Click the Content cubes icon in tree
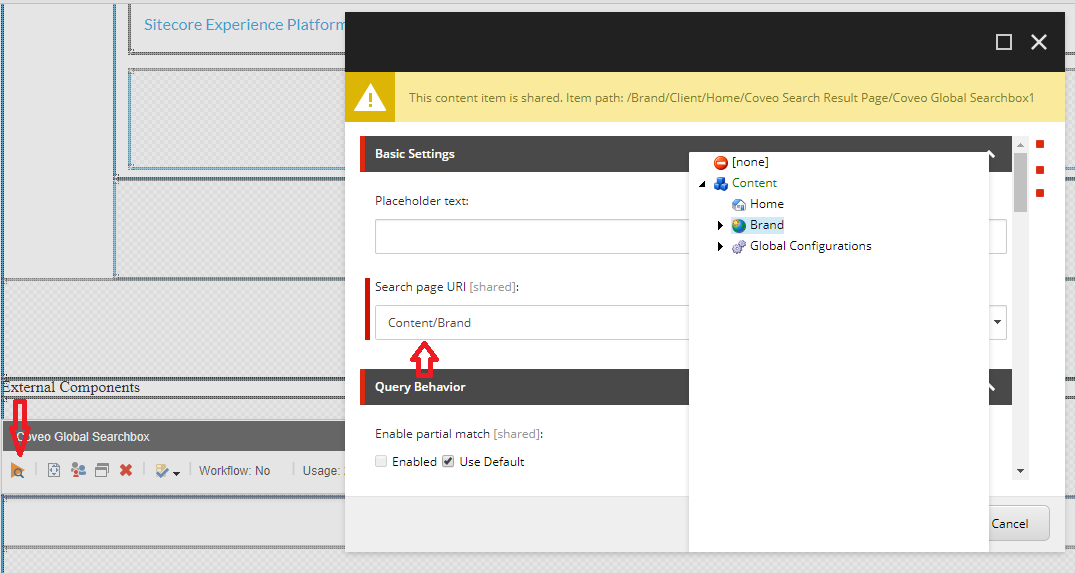Screen dimensions: 1075x573 [721, 184]
